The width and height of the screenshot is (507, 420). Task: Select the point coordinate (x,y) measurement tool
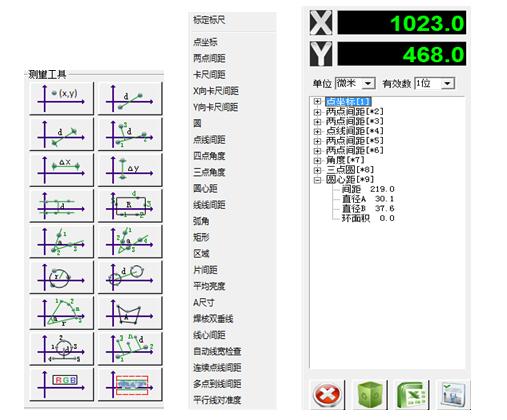[x=62, y=99]
